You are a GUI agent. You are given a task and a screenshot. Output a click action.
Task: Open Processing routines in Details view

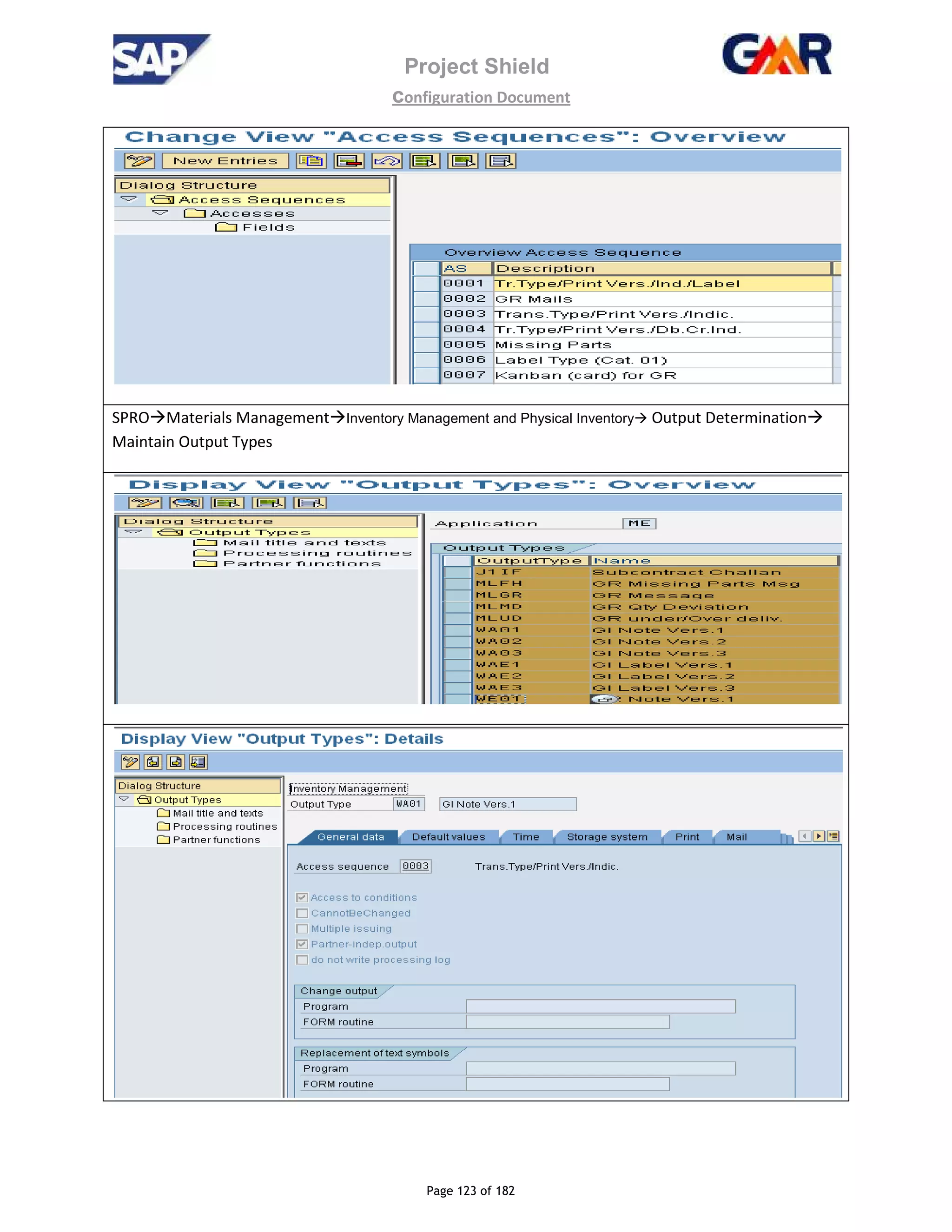pyautogui.click(x=164, y=827)
